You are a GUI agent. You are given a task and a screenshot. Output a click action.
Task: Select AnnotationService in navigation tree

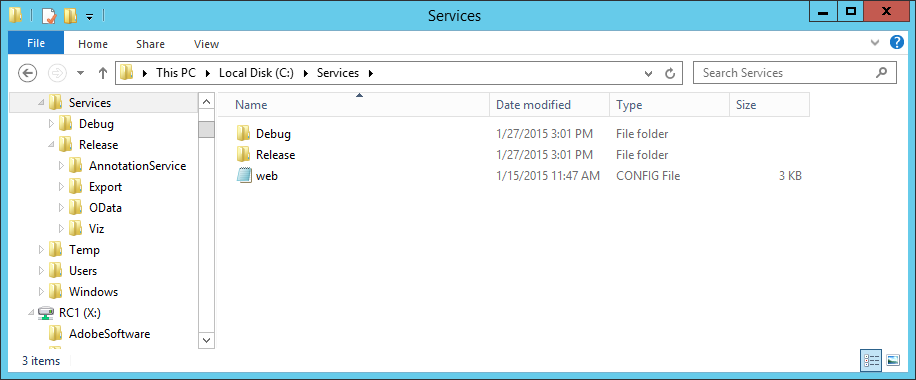pyautogui.click(x=137, y=166)
